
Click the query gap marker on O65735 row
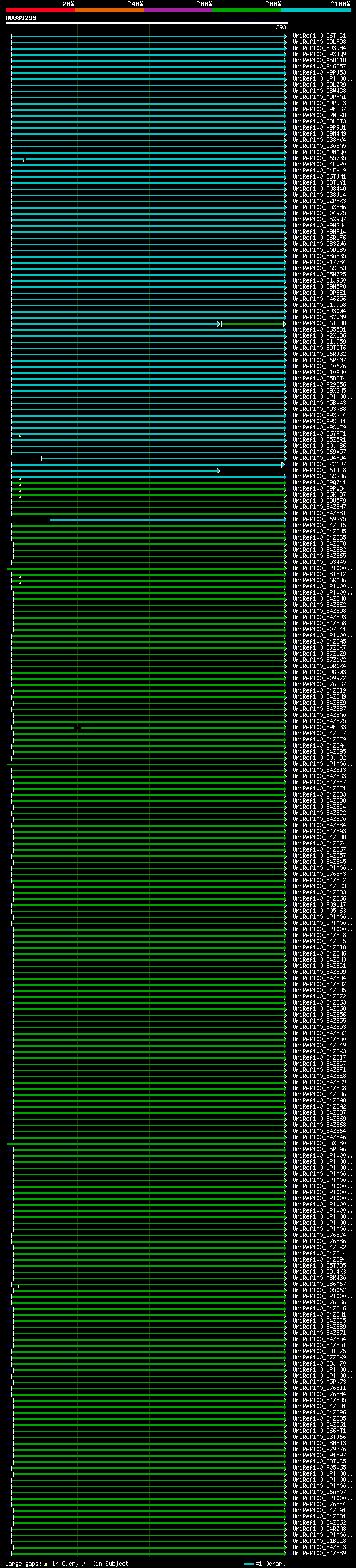24,160
